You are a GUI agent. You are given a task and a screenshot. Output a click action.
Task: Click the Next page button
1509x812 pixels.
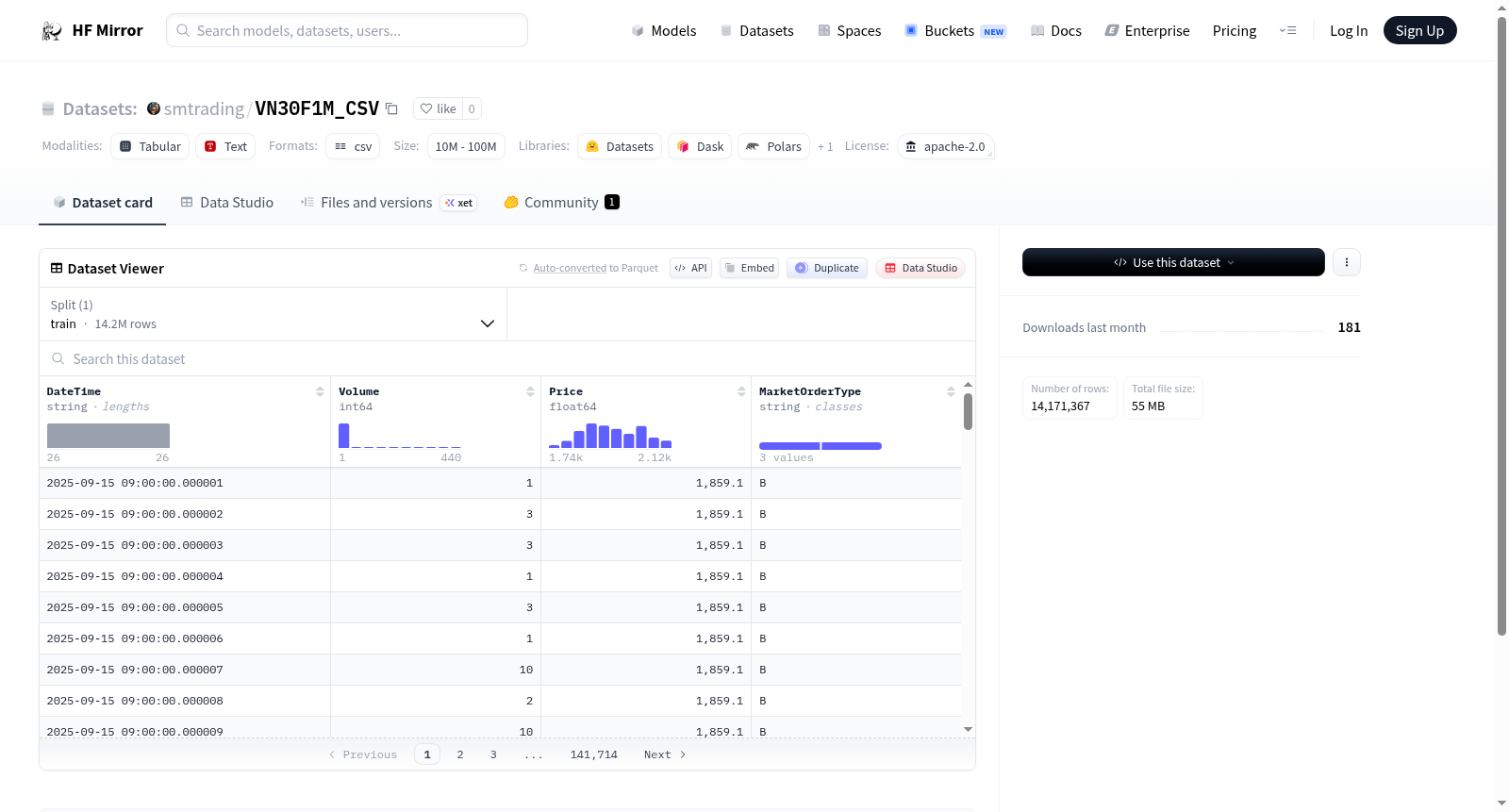click(665, 754)
